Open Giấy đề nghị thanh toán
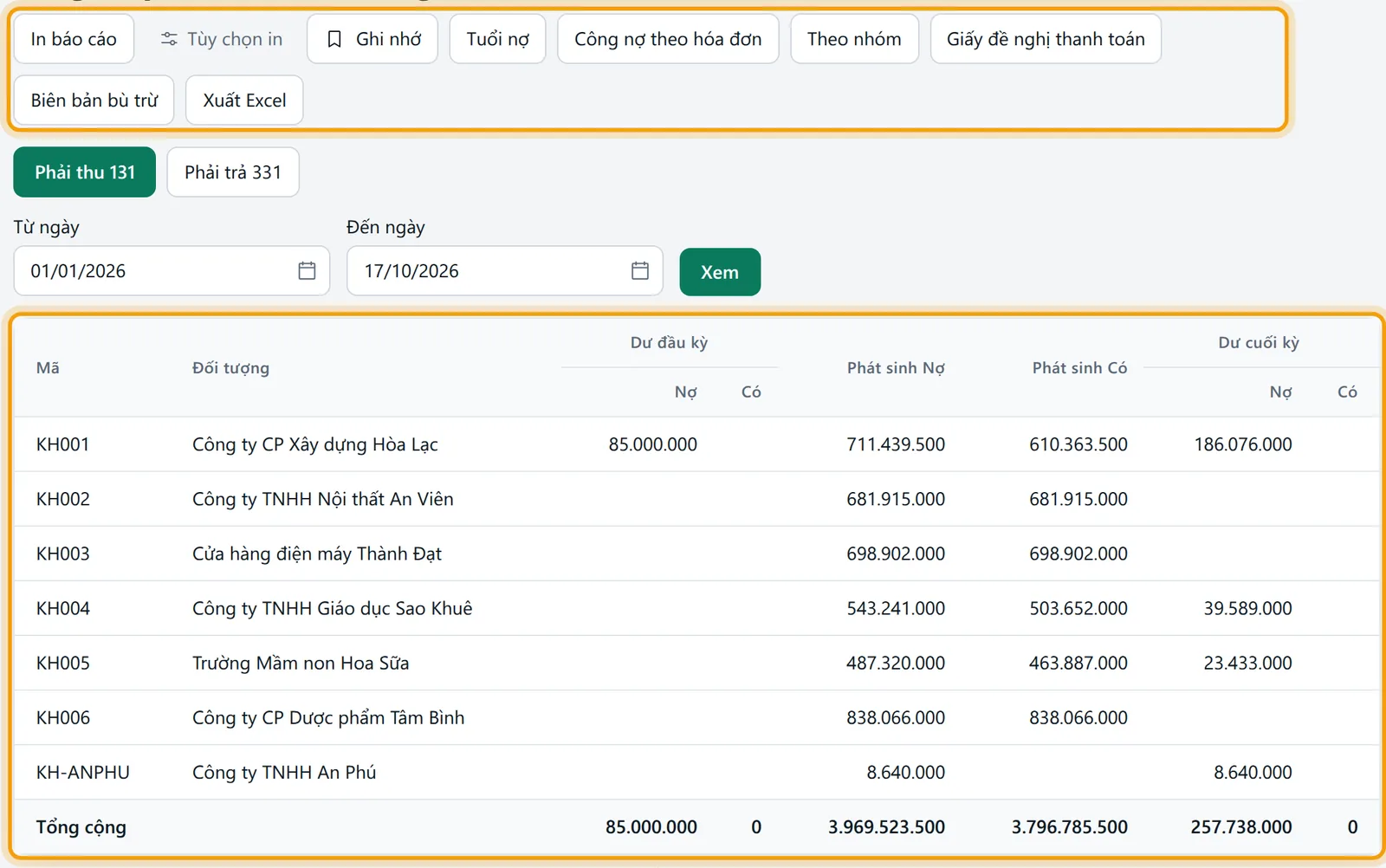Image resolution: width=1386 pixels, height=868 pixels. pos(1046,39)
